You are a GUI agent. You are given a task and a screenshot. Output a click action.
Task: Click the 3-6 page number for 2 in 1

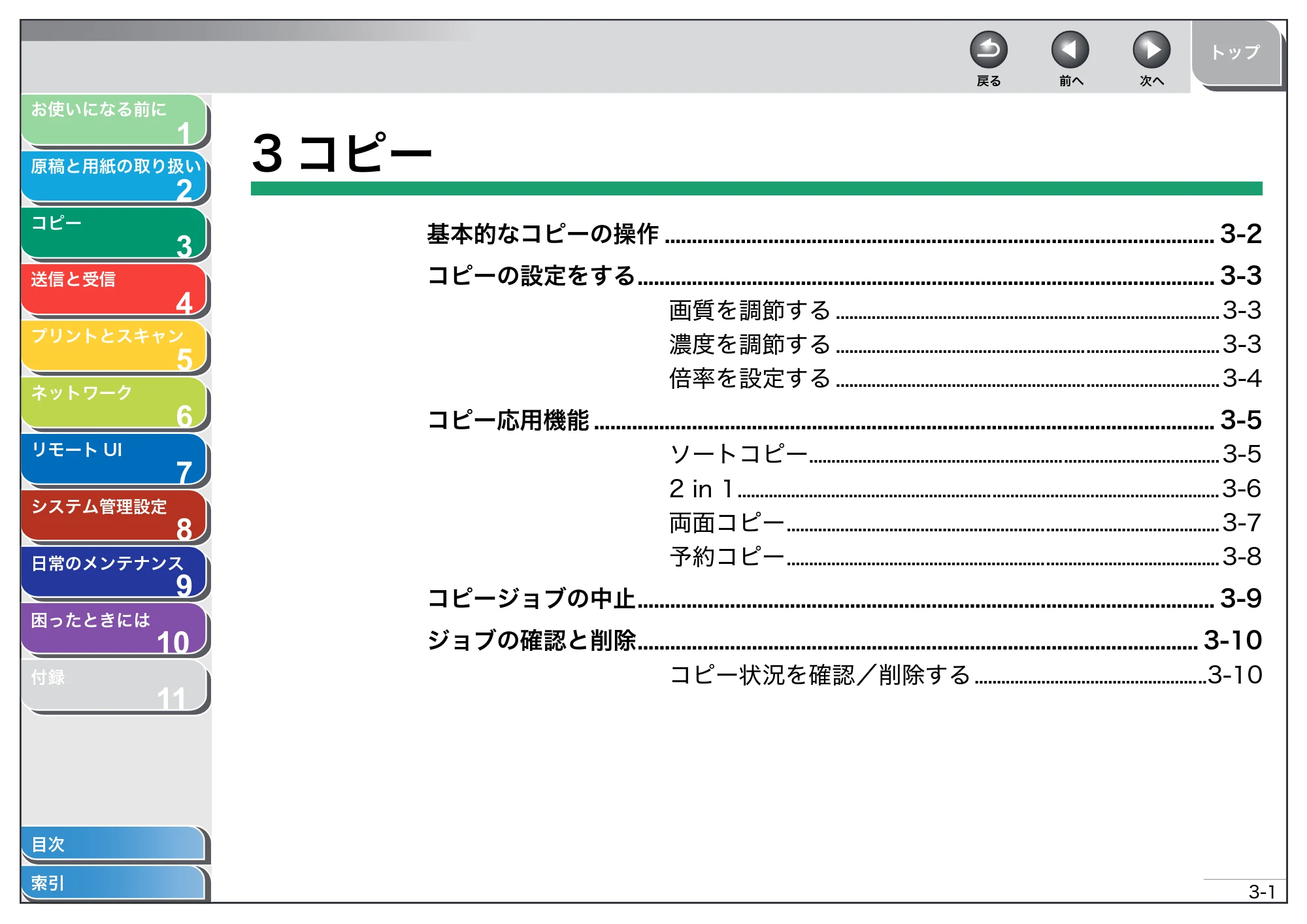coord(1242,489)
